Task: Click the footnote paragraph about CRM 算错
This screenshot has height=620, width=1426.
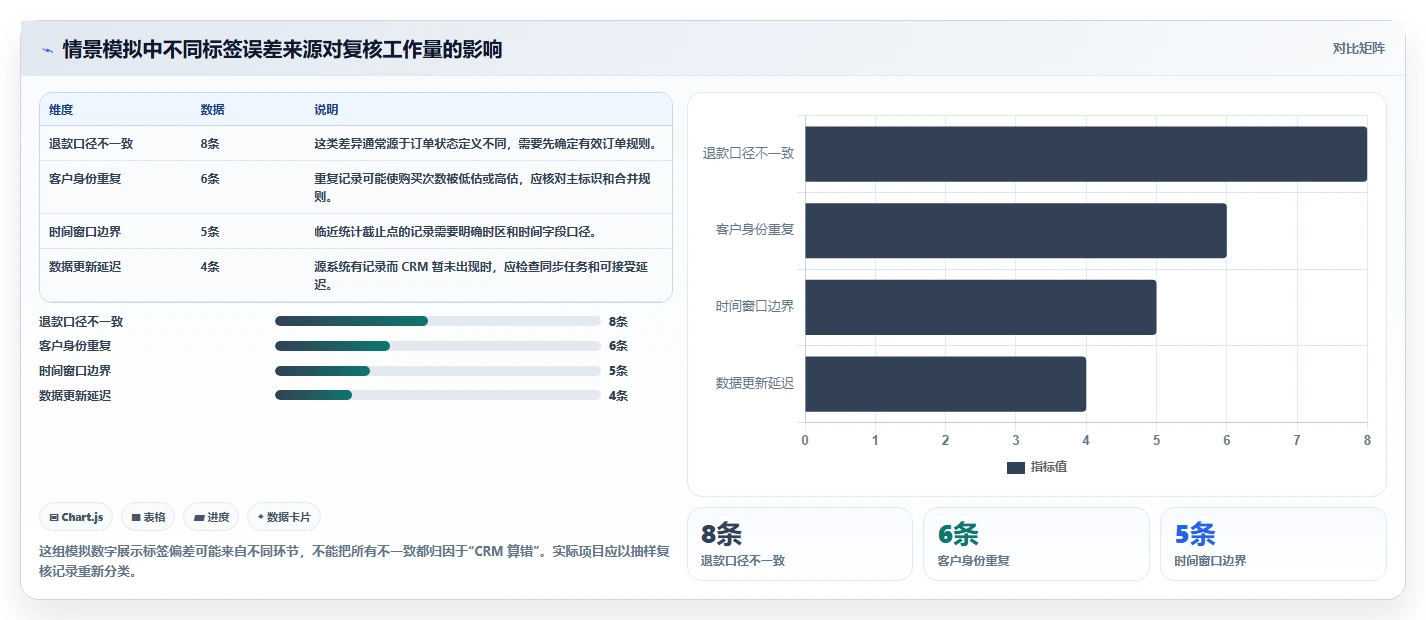Action: 354,561
